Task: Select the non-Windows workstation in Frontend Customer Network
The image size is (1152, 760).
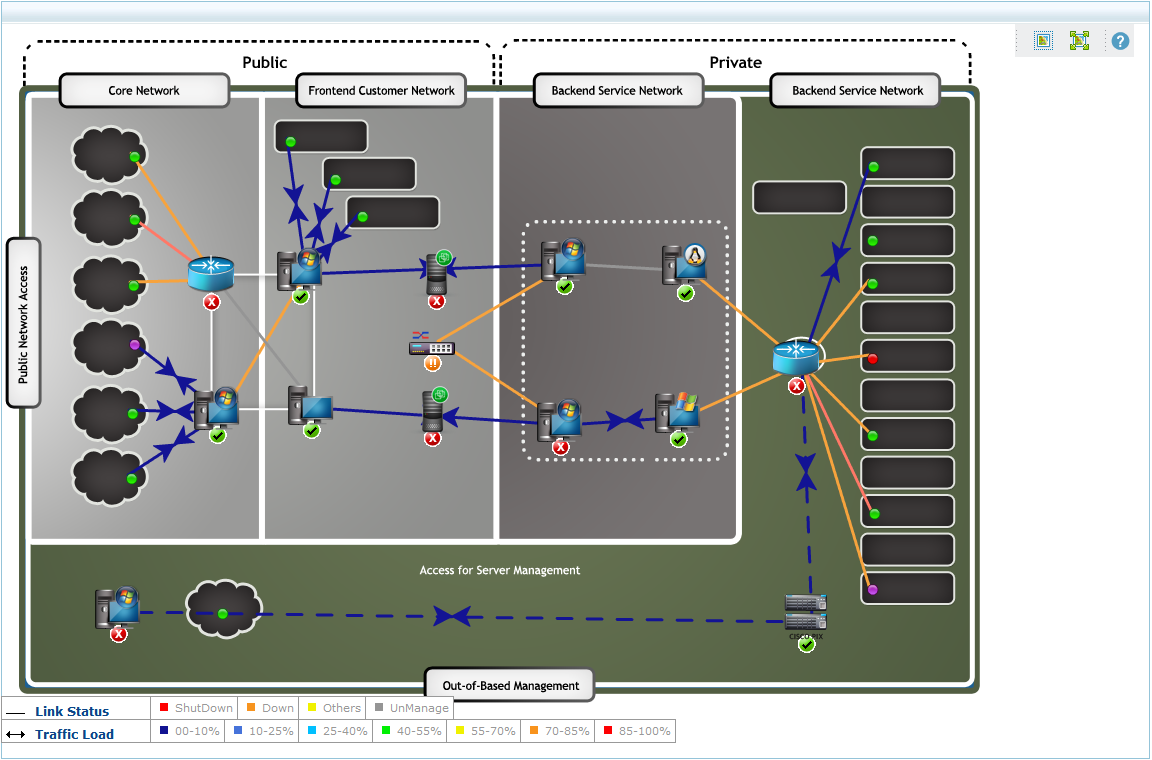Action: (x=310, y=405)
